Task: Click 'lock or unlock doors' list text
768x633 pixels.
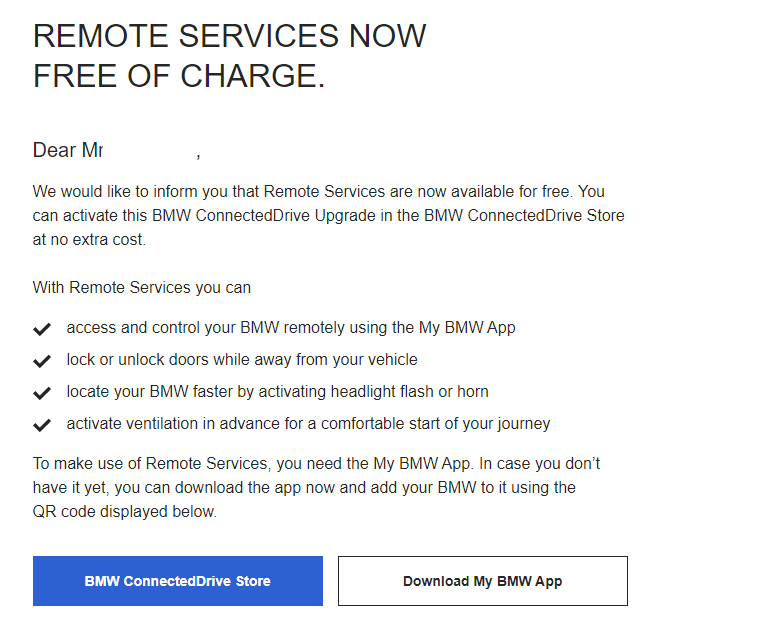Action: pos(242,359)
